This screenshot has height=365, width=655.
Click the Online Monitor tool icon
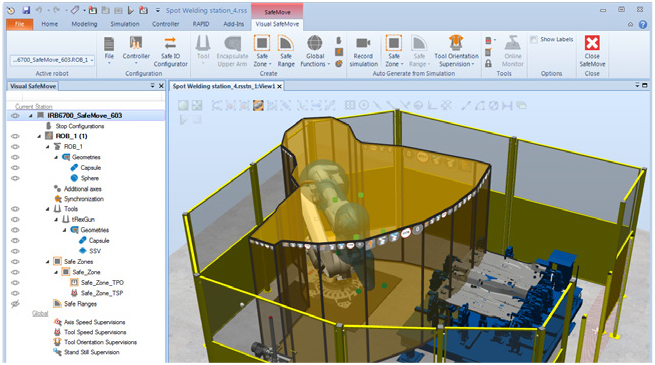513,43
